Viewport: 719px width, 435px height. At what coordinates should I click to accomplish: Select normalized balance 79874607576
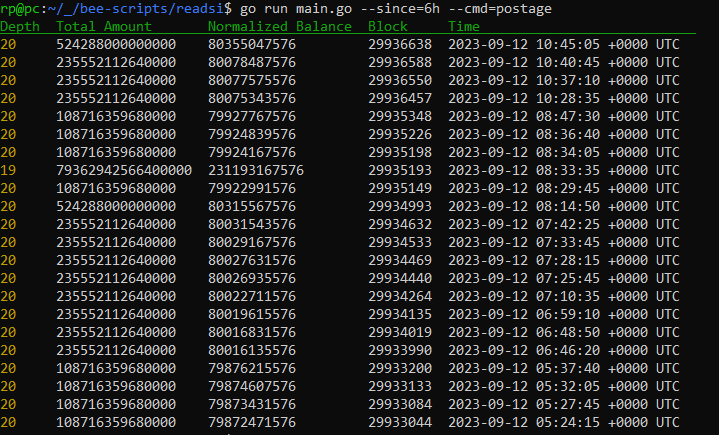click(252, 386)
